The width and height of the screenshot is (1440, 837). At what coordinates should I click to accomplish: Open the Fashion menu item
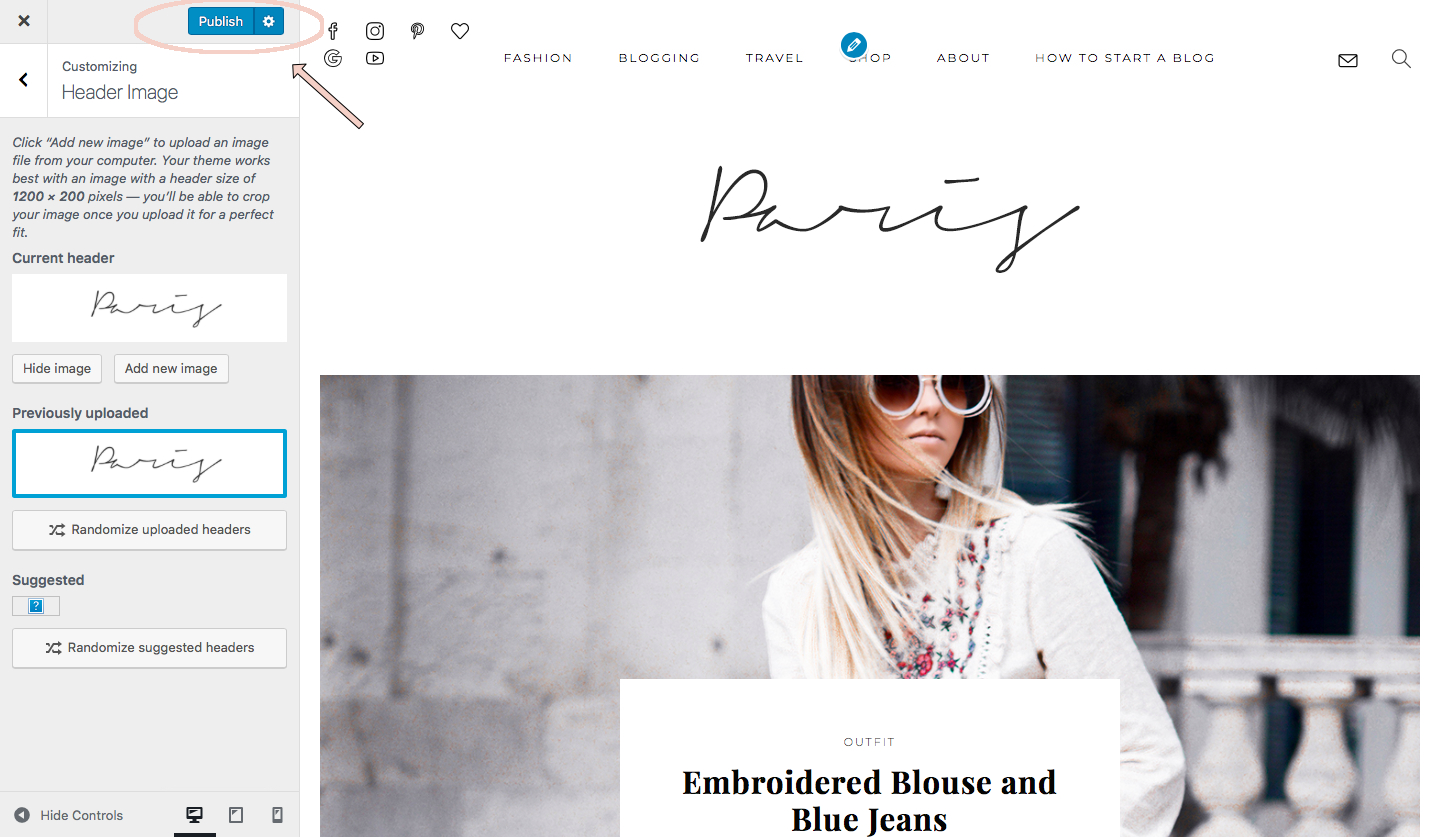tap(538, 58)
